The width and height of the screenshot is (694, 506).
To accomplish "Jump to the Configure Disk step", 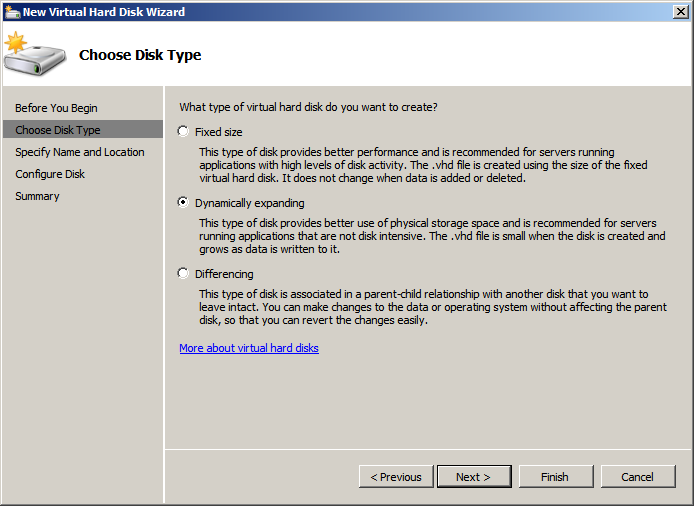I will pos(50,174).
